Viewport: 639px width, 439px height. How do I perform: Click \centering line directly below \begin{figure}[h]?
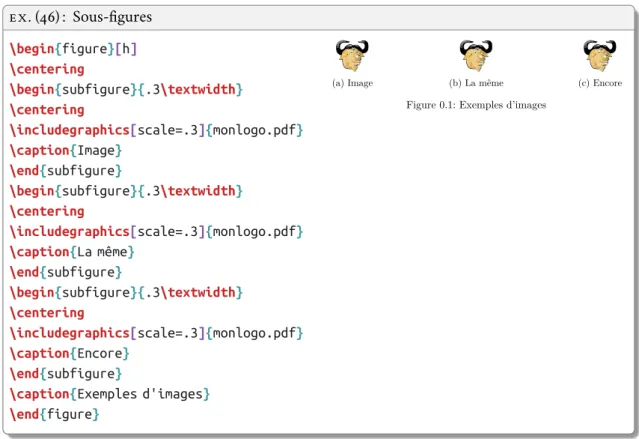point(47,69)
